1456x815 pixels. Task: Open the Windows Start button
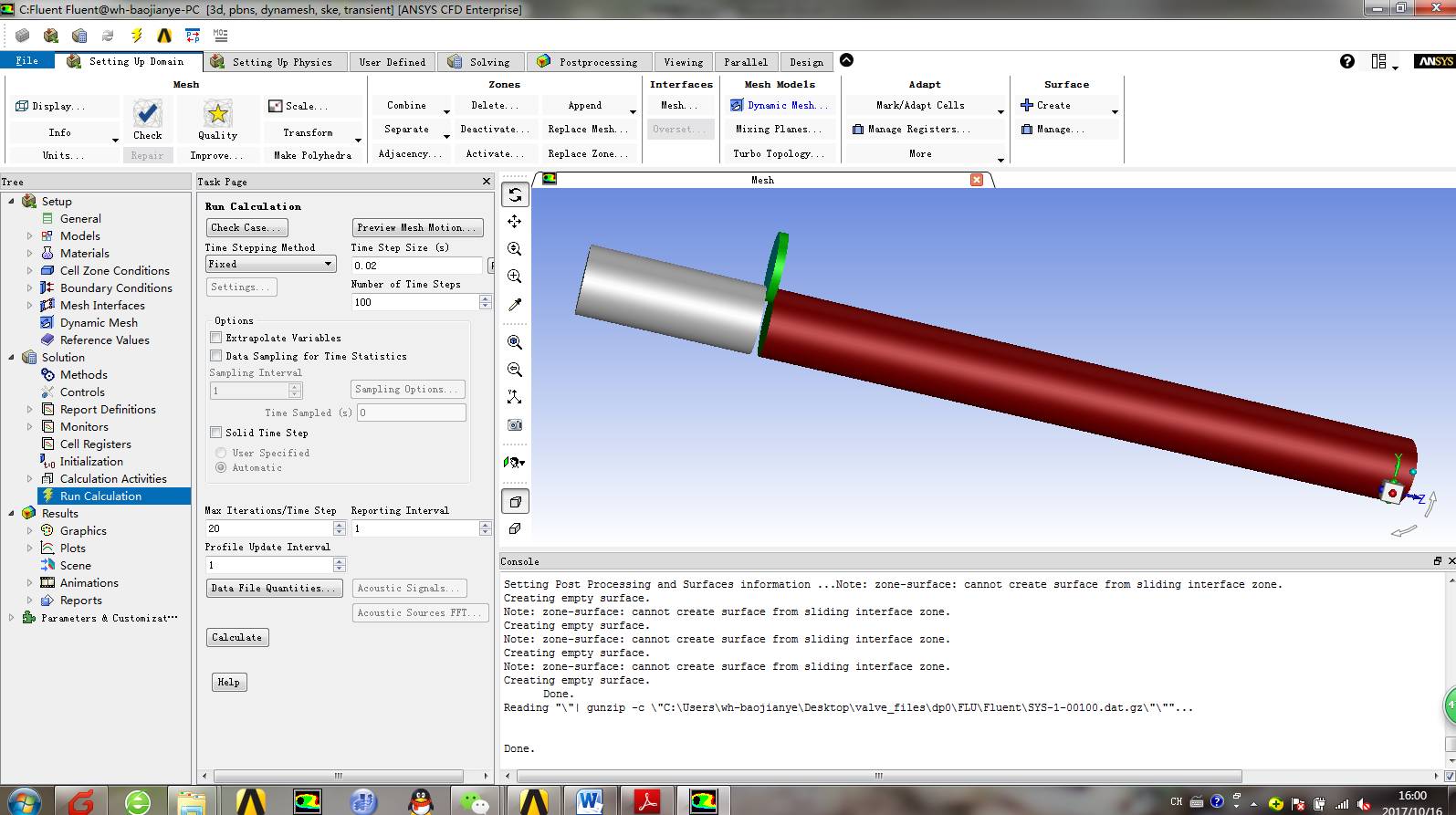pyautogui.click(x=24, y=801)
